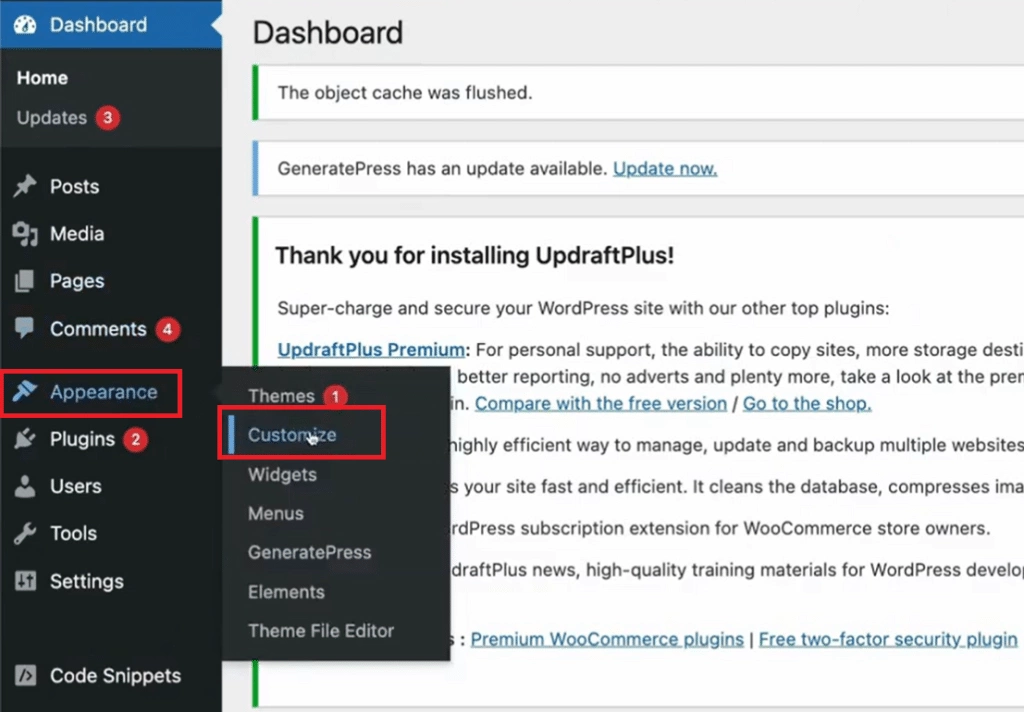Click the Comments speech bubble icon

(x=25, y=328)
